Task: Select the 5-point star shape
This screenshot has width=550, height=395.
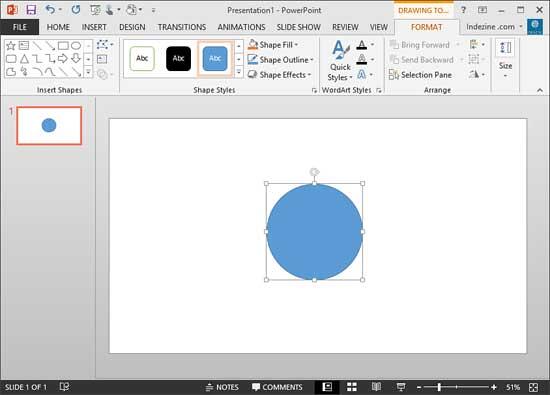Action: tap(11, 46)
